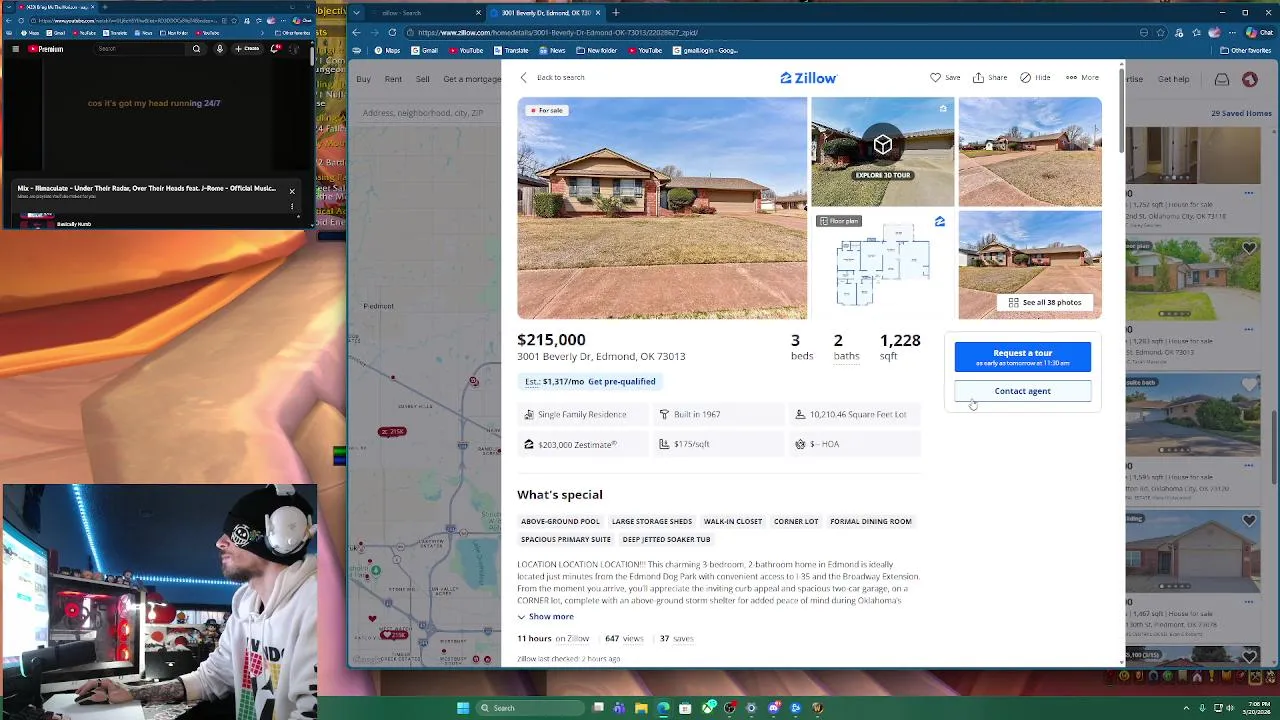Open the three-dot menu on first saved home card
Viewport: 1280px width, 720px height.
pos(1248,193)
